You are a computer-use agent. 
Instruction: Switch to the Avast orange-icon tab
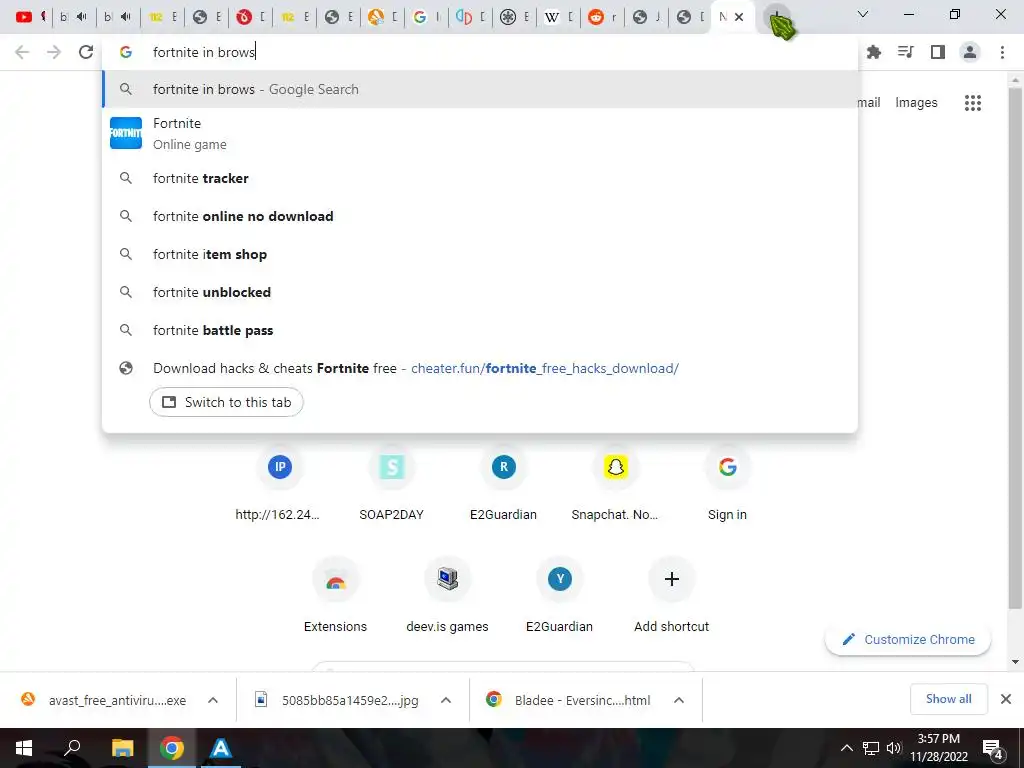coord(376,17)
